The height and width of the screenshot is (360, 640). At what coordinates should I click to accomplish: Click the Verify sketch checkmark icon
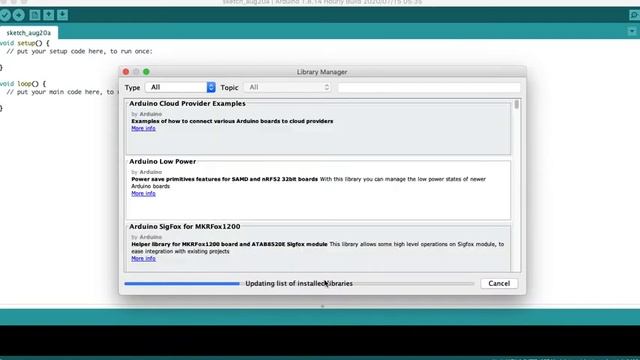point(5,15)
